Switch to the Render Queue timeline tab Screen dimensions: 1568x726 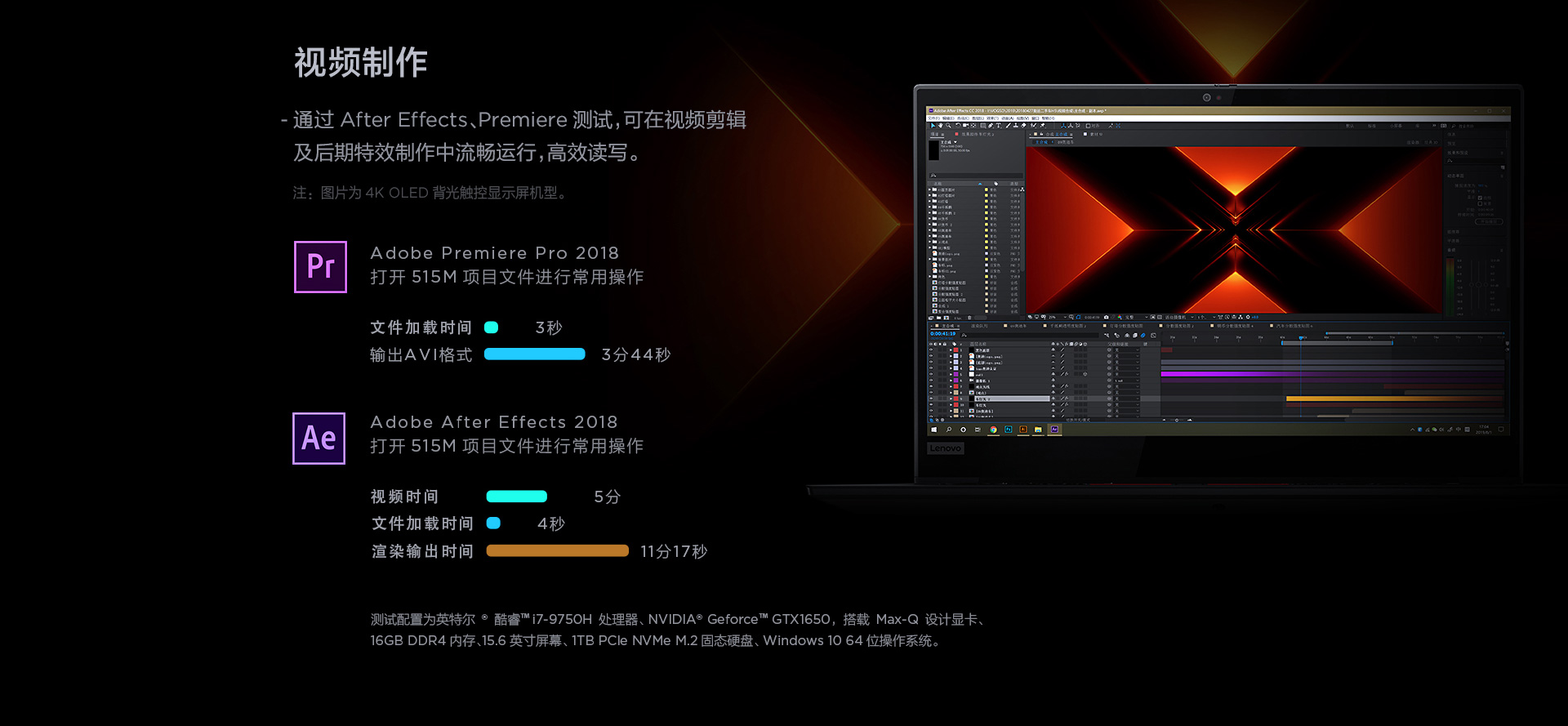click(x=978, y=326)
